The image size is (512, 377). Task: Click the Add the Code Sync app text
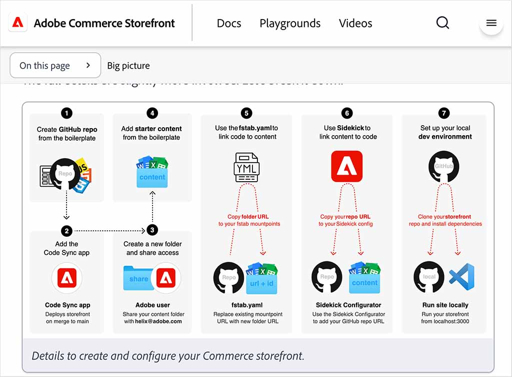click(67, 248)
